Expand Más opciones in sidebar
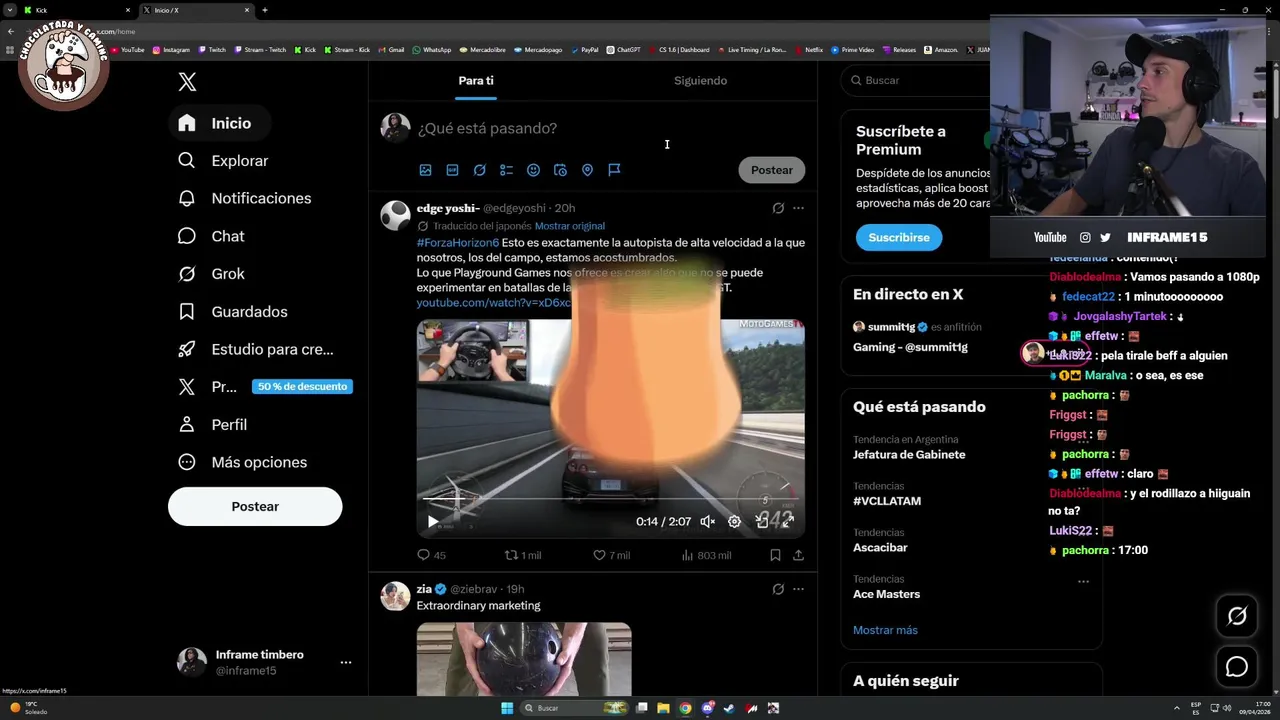Screen dimensions: 1280x720 (x=242, y=462)
